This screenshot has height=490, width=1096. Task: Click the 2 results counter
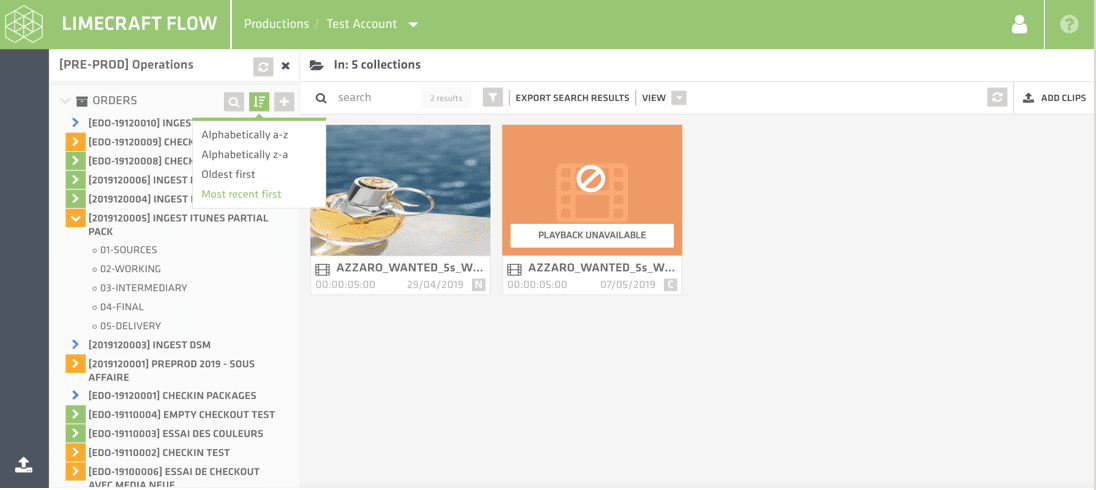coord(446,98)
